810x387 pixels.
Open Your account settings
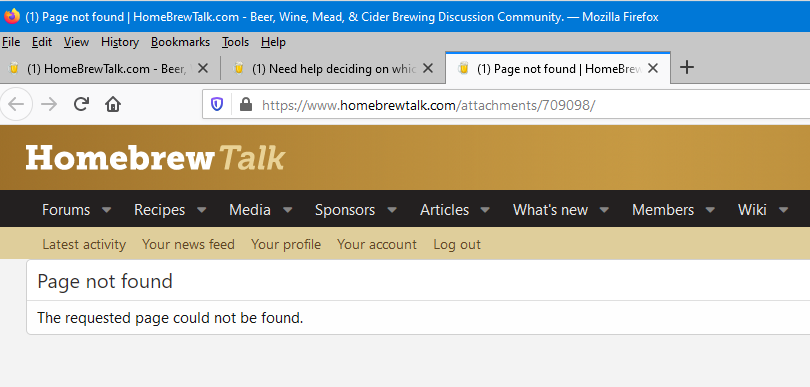(x=377, y=244)
